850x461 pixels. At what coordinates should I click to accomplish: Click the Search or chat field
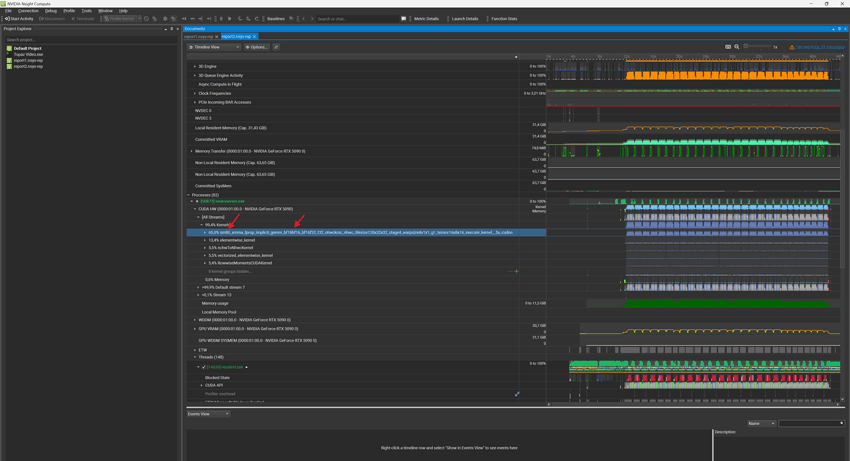pyautogui.click(x=357, y=18)
